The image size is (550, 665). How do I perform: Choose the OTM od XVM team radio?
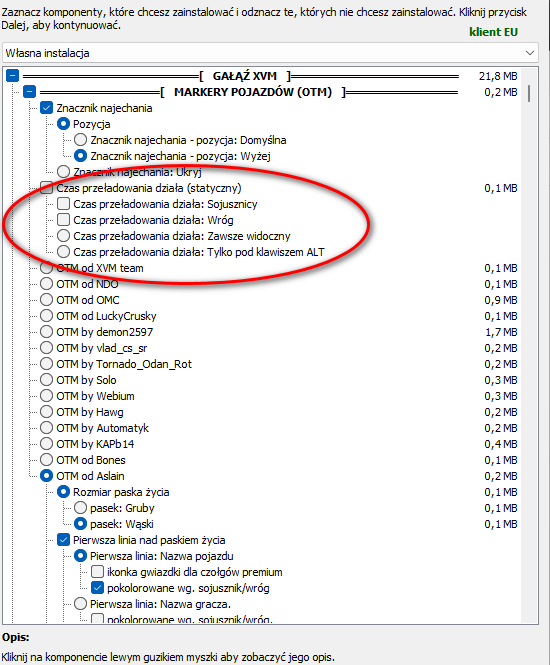click(x=47, y=268)
